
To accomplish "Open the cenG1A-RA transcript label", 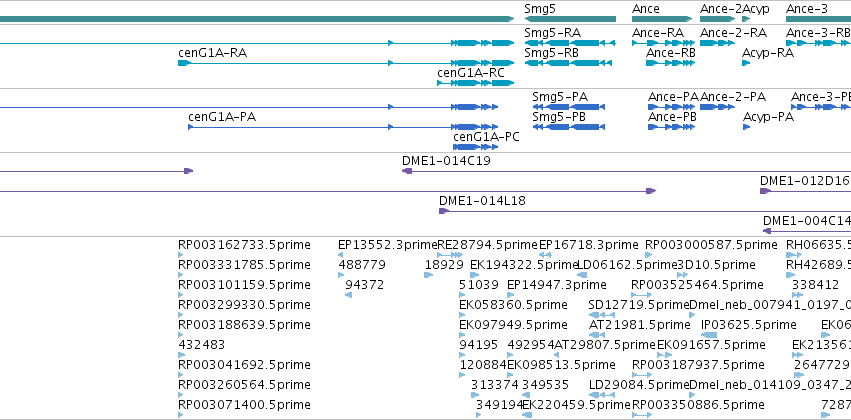I will point(213,53).
